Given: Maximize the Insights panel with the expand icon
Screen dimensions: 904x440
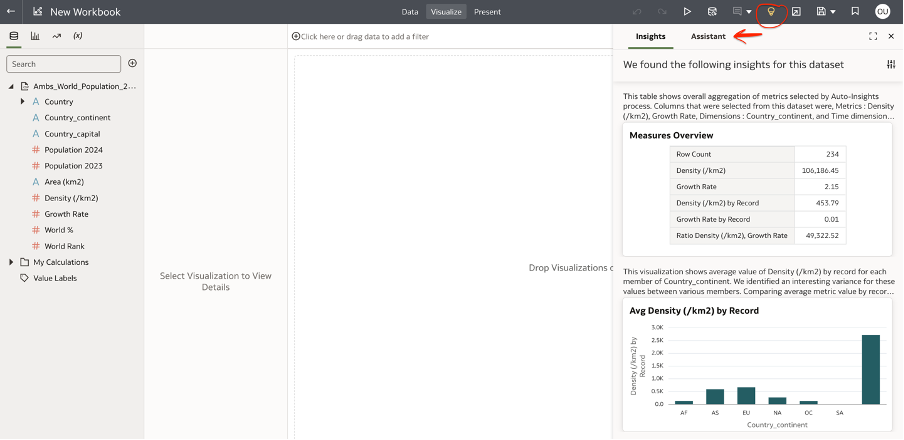Looking at the screenshot, I should (873, 36).
